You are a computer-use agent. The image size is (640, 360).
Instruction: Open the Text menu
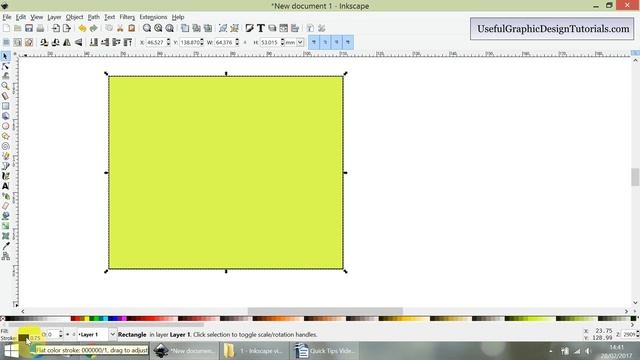coord(109,17)
